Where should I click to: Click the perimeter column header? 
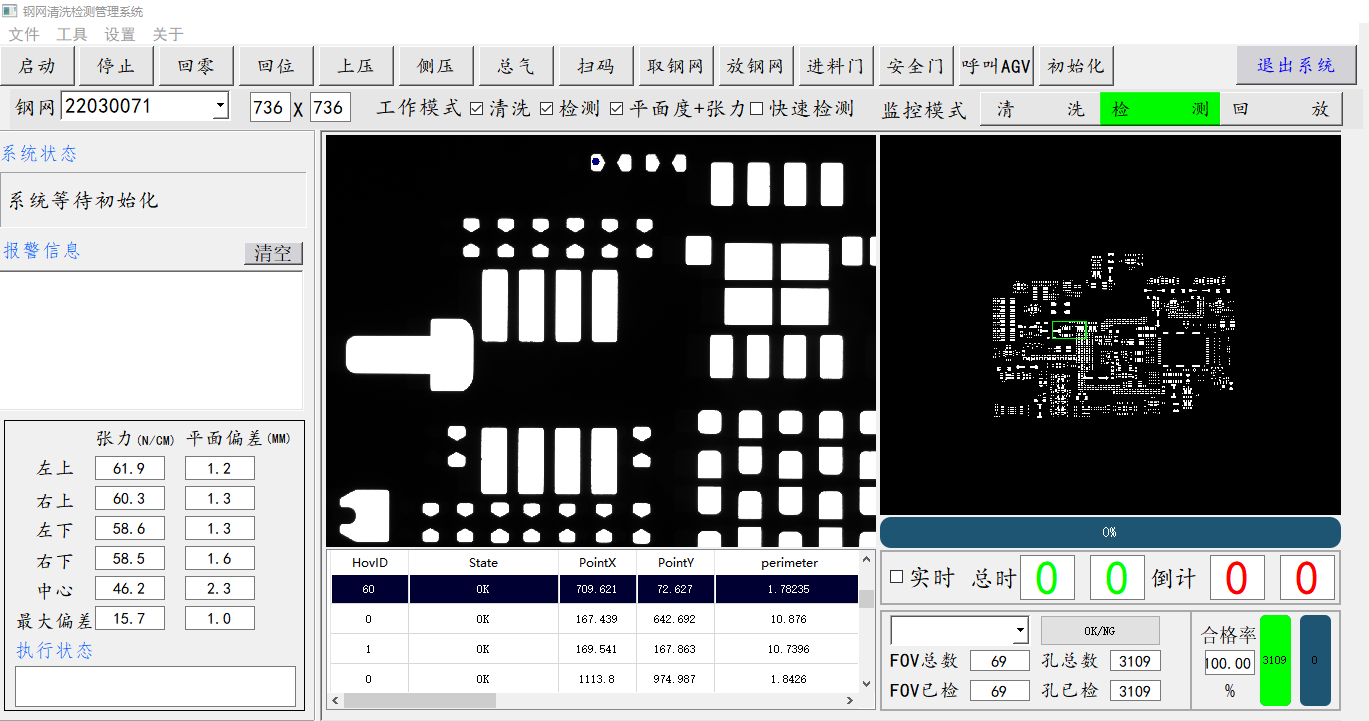coord(789,563)
